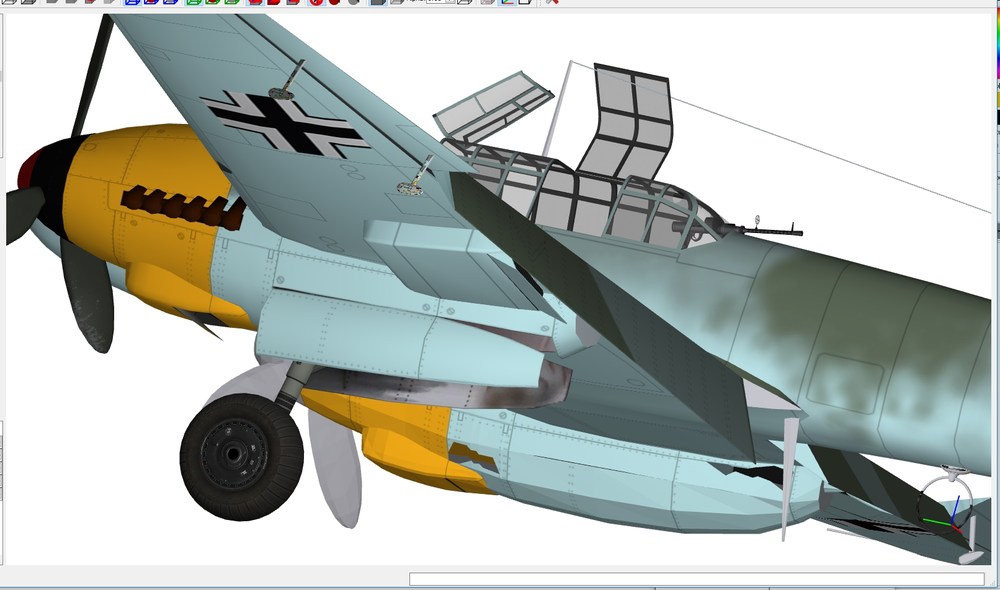This screenshot has width=1000, height=590.
Task: Click the red circular slash toolbar icon
Action: 317,2
